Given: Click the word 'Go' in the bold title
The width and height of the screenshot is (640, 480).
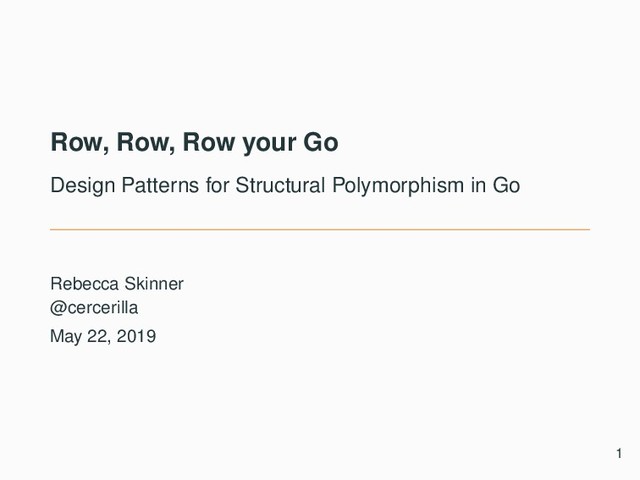Looking at the screenshot, I should point(321,143).
